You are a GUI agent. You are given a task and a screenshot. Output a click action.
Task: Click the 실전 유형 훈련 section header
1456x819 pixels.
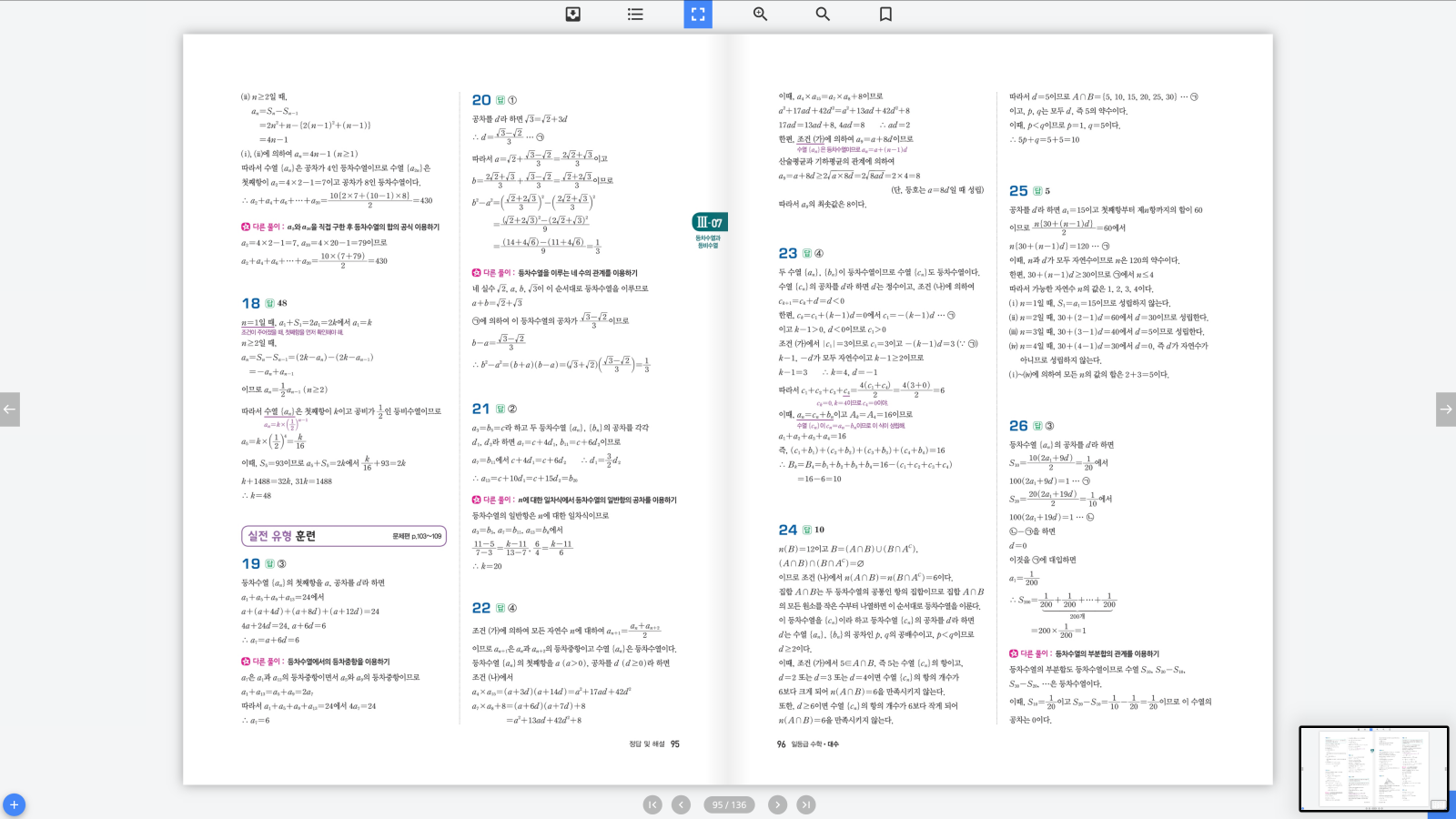point(344,536)
